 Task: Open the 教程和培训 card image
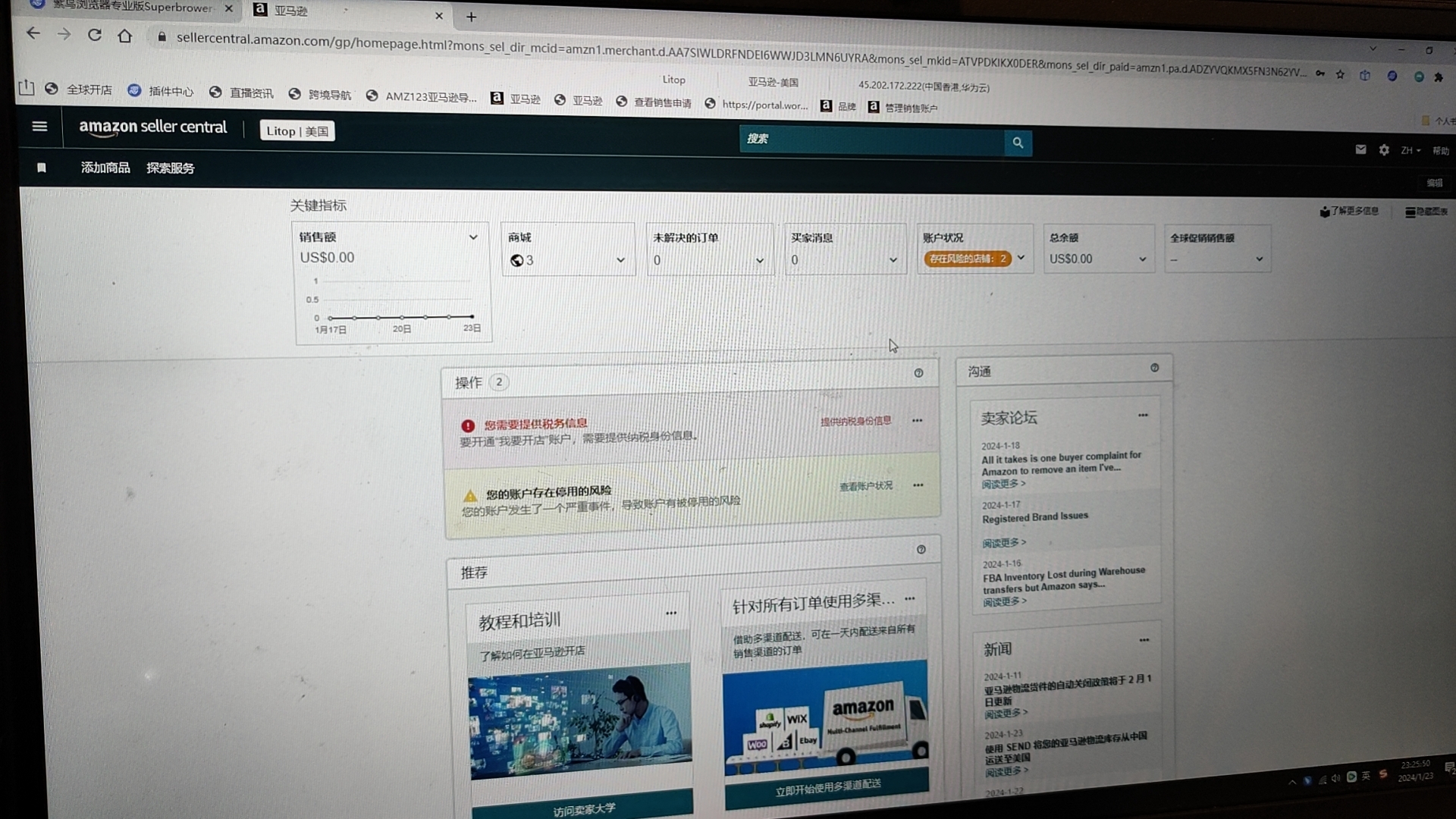click(x=580, y=722)
